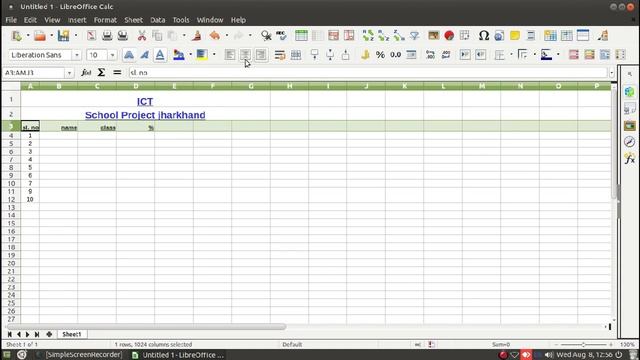
Task: Click the Formula equals icon
Action: (117, 73)
